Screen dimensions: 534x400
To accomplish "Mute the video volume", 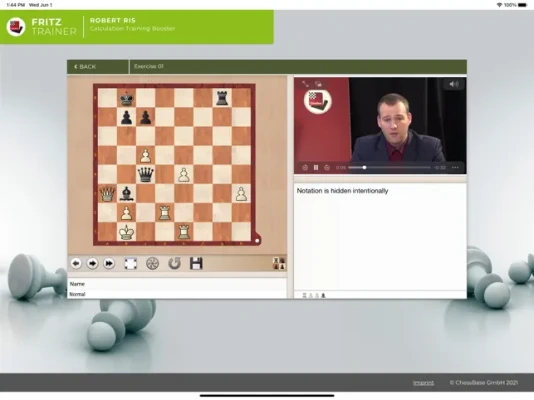I will pyautogui.click(x=454, y=84).
